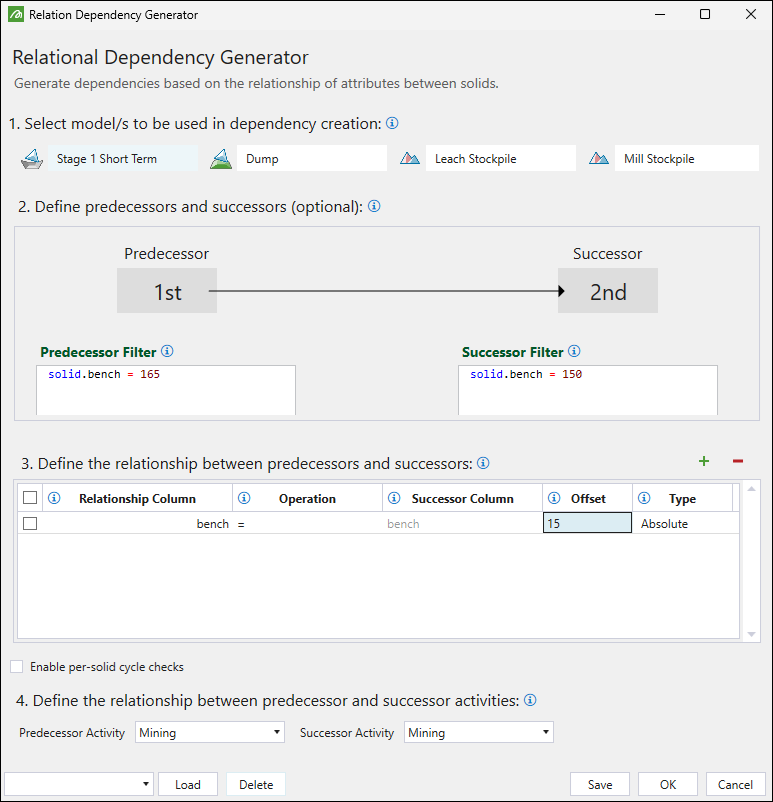The height and width of the screenshot is (802, 773).
Task: Click info icon beside Successor Filter
Action: (x=574, y=352)
